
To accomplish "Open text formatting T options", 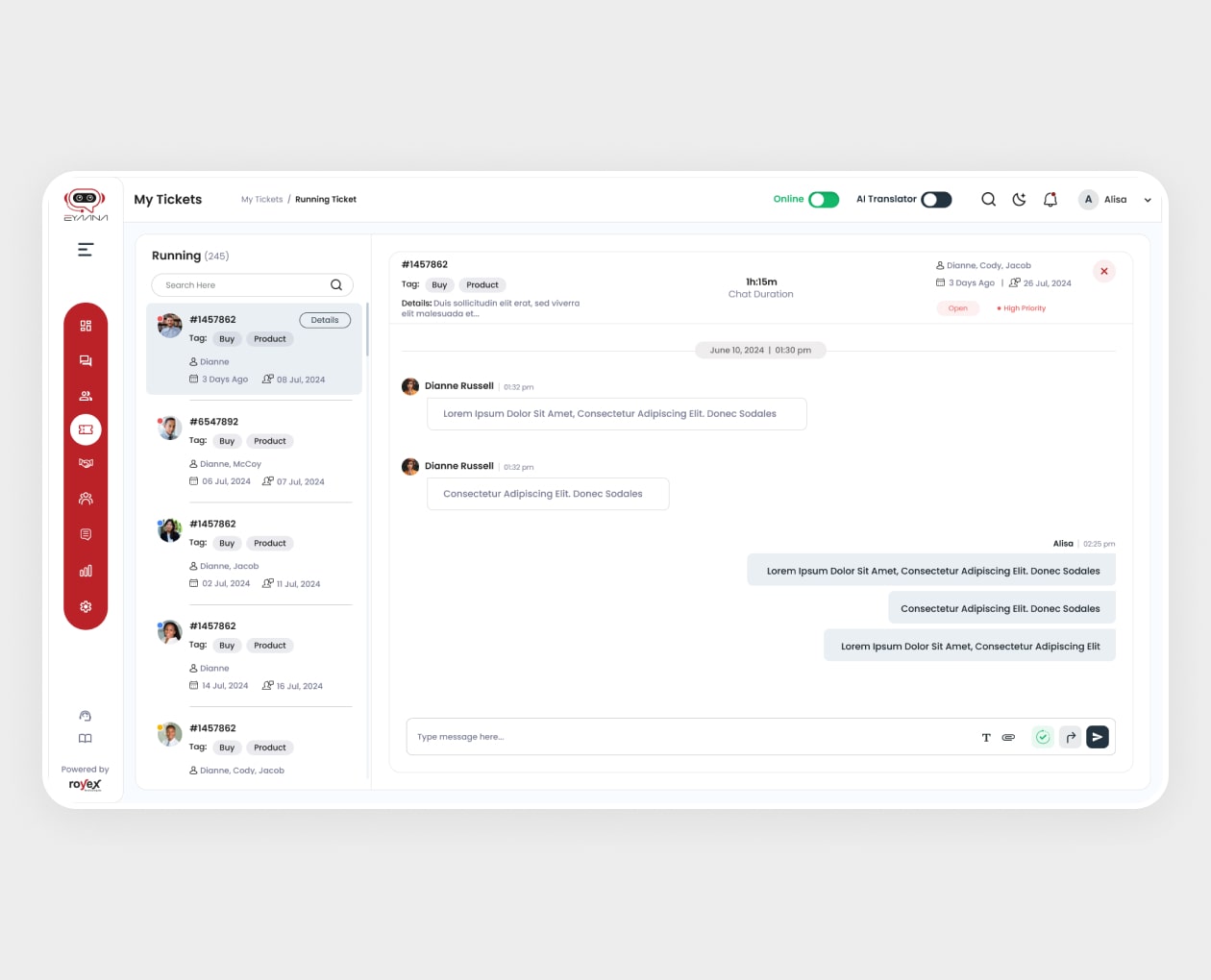I will [986, 738].
